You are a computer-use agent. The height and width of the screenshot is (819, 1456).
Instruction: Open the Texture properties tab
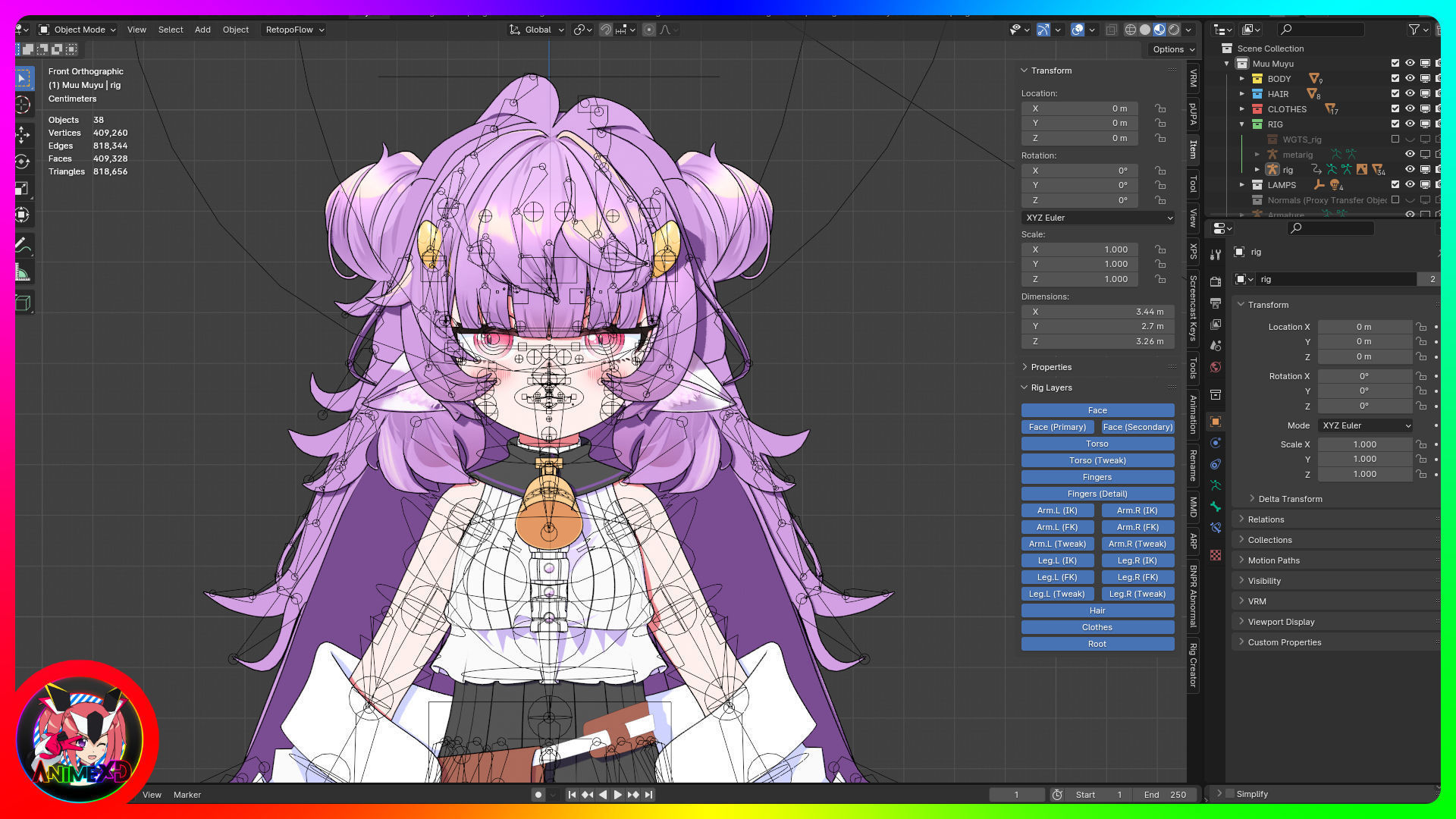pyautogui.click(x=1216, y=555)
